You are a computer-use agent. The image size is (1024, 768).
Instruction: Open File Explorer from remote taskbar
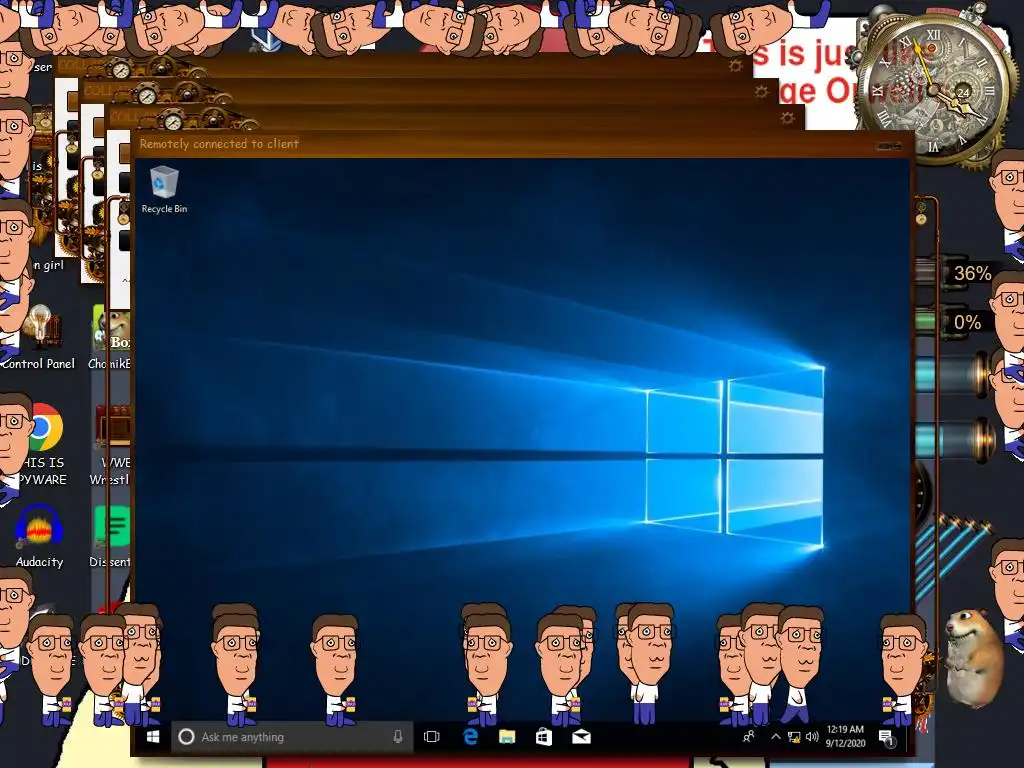point(507,737)
